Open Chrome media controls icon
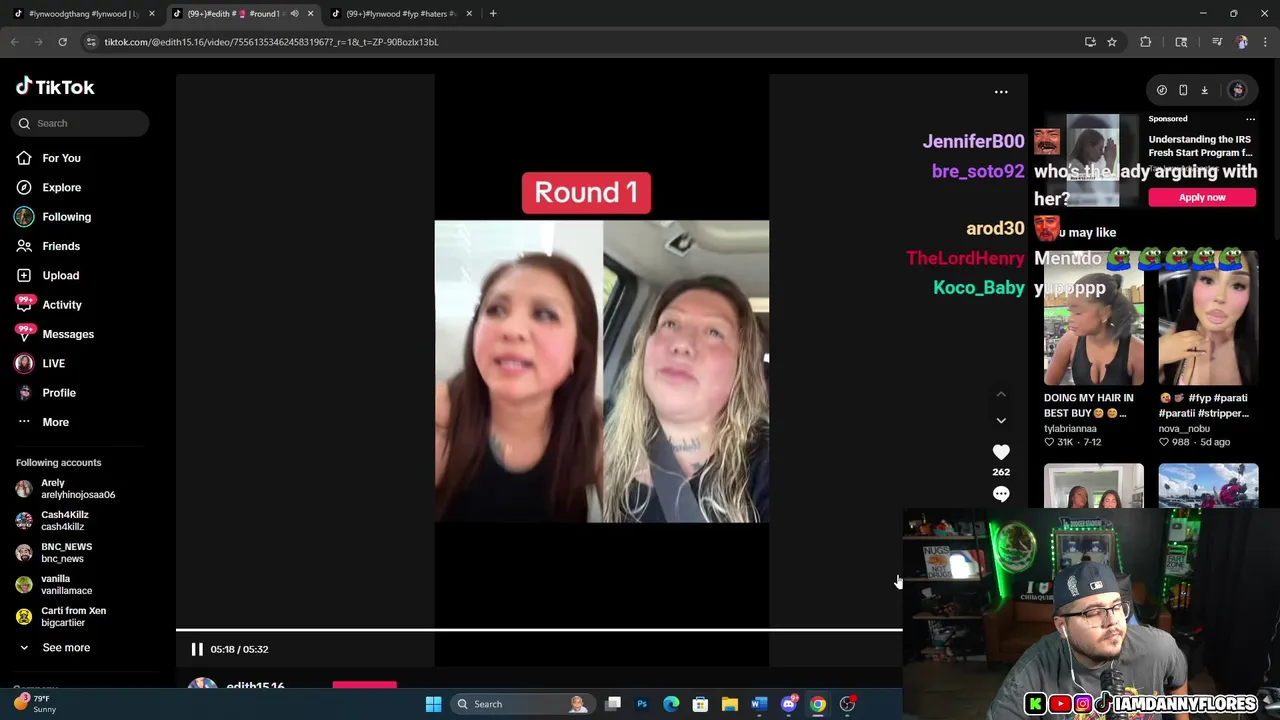The image size is (1280, 720). pyautogui.click(x=1217, y=42)
